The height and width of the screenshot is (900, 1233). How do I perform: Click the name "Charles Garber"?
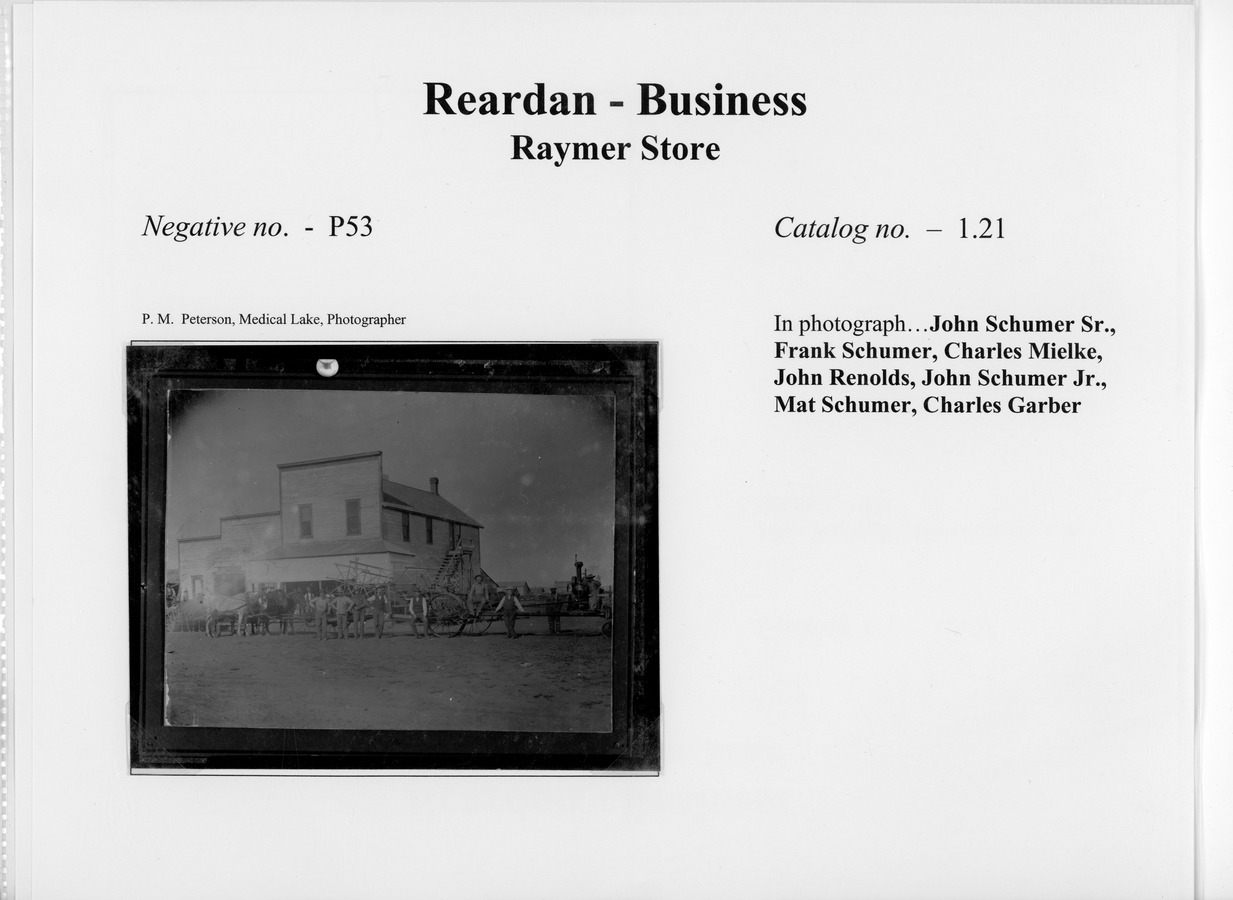pyautogui.click(x=1001, y=406)
